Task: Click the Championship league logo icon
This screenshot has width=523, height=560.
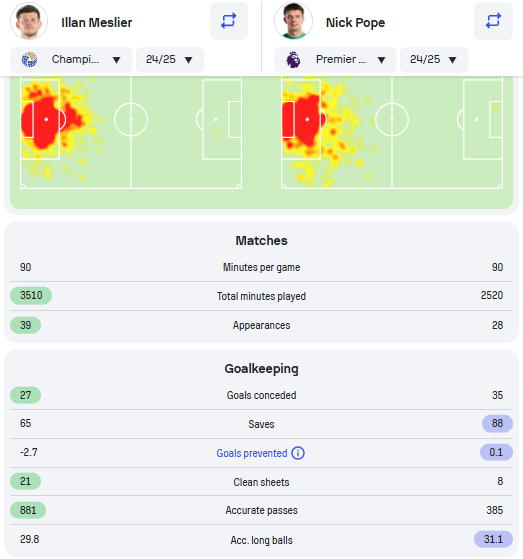Action: click(x=29, y=60)
